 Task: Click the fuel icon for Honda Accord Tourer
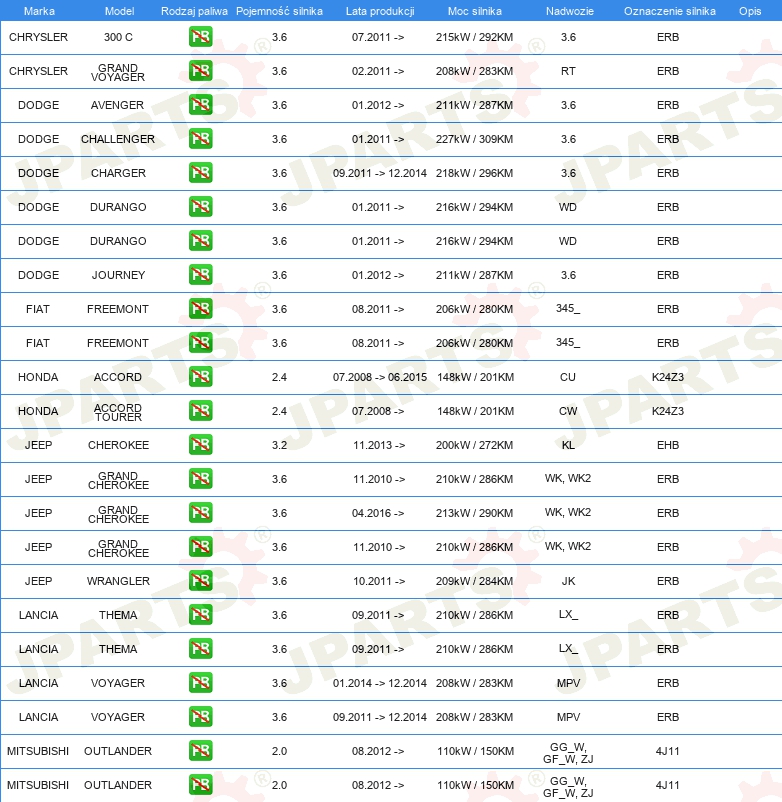(200, 411)
